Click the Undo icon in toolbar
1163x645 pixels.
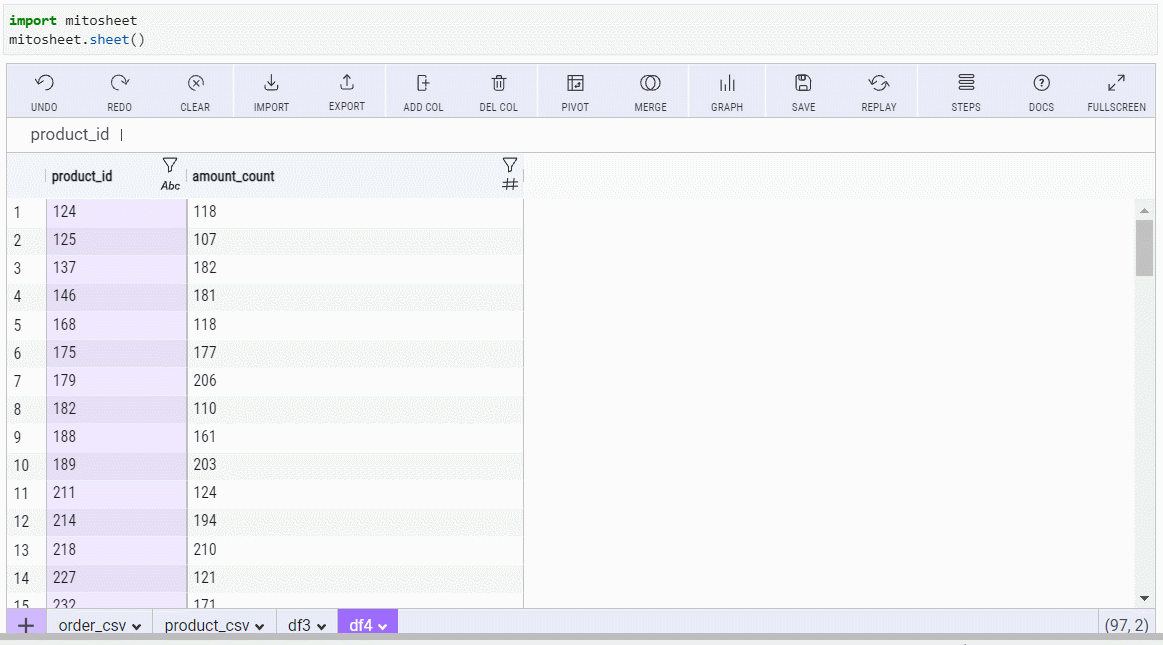coord(44,84)
